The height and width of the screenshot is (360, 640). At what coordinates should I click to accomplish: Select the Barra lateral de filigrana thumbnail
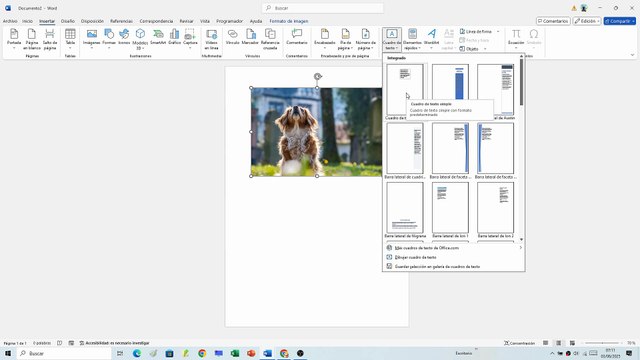405,207
